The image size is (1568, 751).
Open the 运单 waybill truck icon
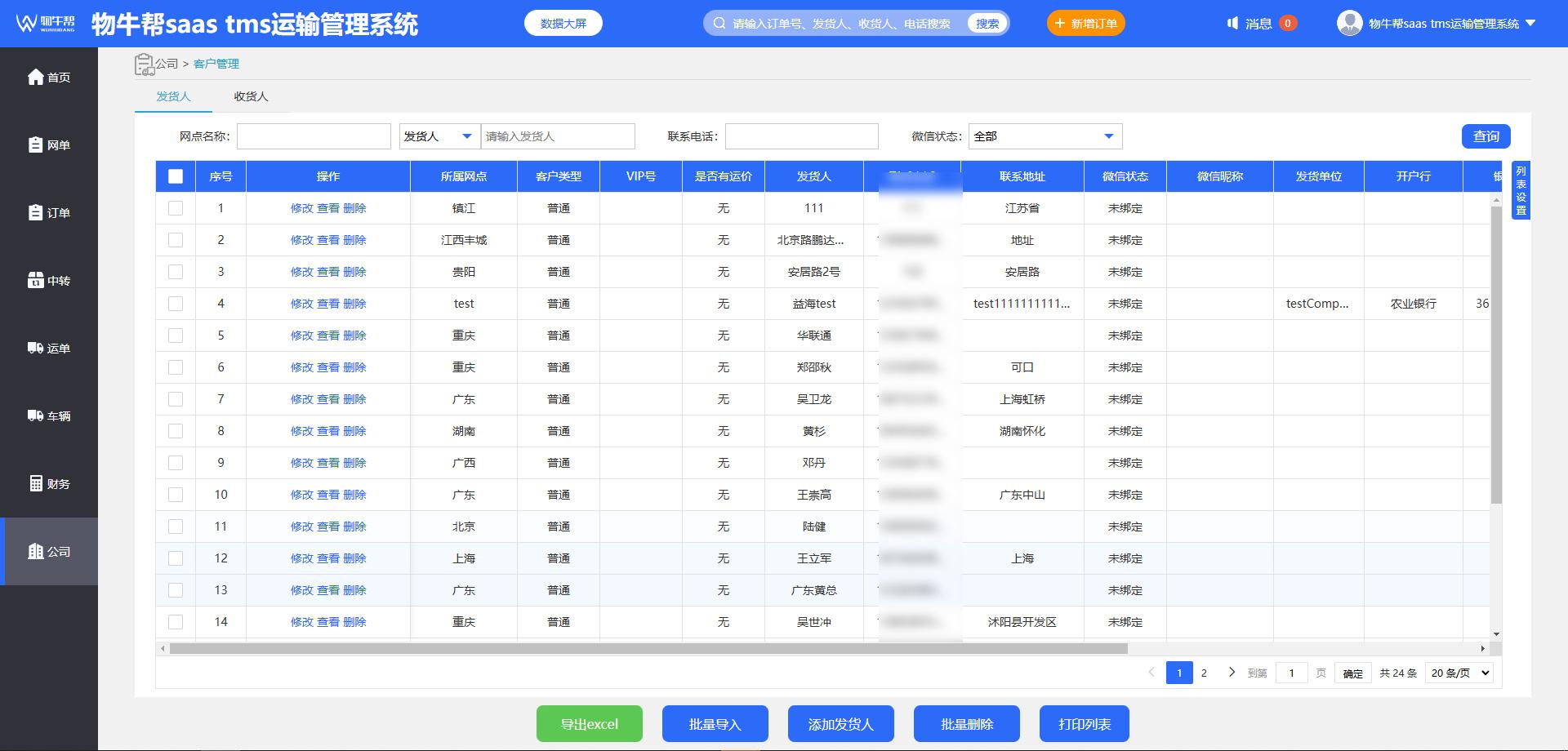[x=36, y=348]
